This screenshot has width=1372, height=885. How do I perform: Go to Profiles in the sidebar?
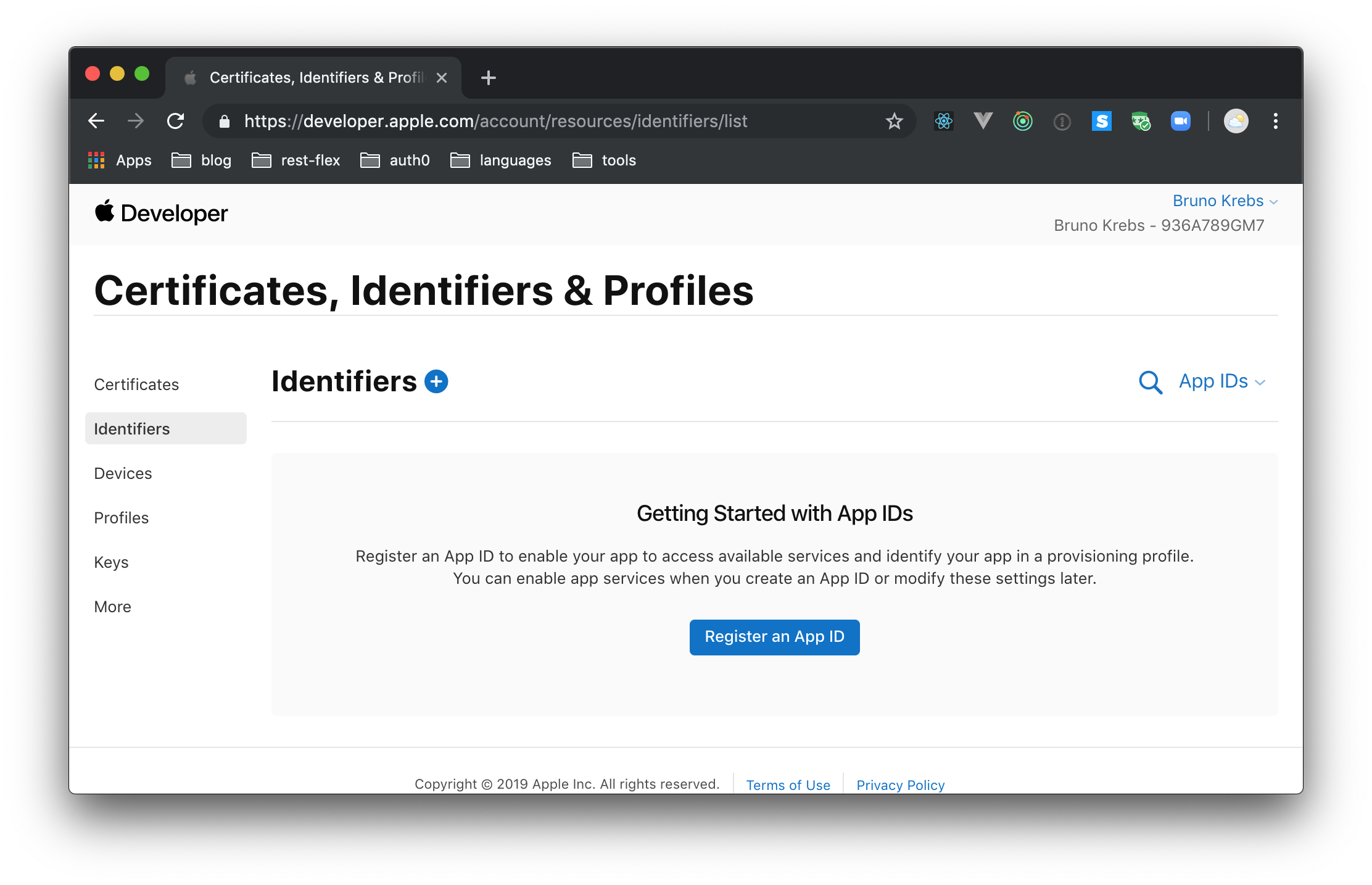tap(122, 518)
